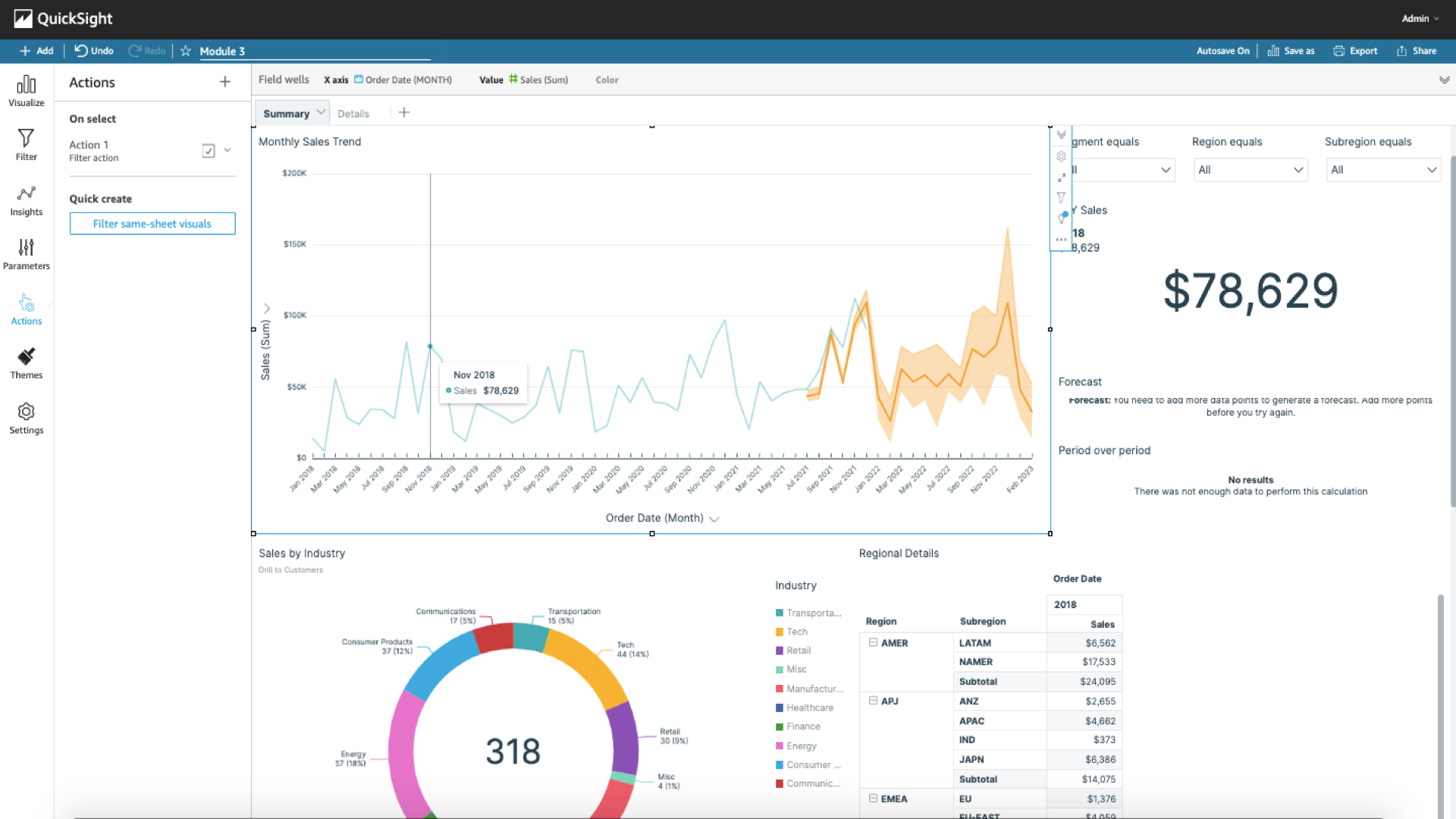The width and height of the screenshot is (1456, 819).
Task: Click the Add button in toolbar
Action: pyautogui.click(x=36, y=51)
